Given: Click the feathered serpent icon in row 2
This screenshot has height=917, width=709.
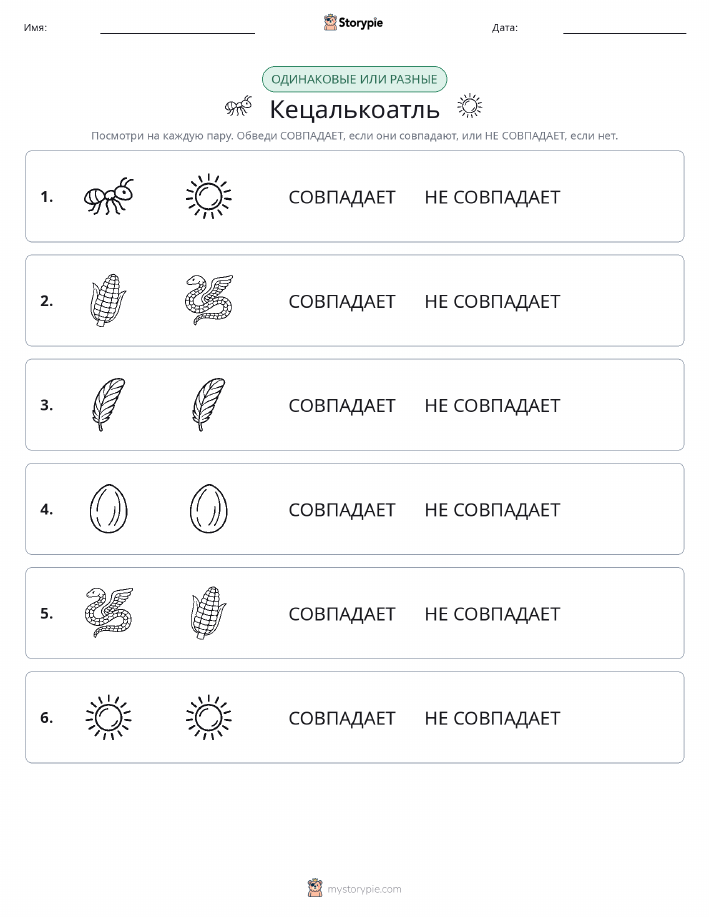Looking at the screenshot, I should (209, 300).
